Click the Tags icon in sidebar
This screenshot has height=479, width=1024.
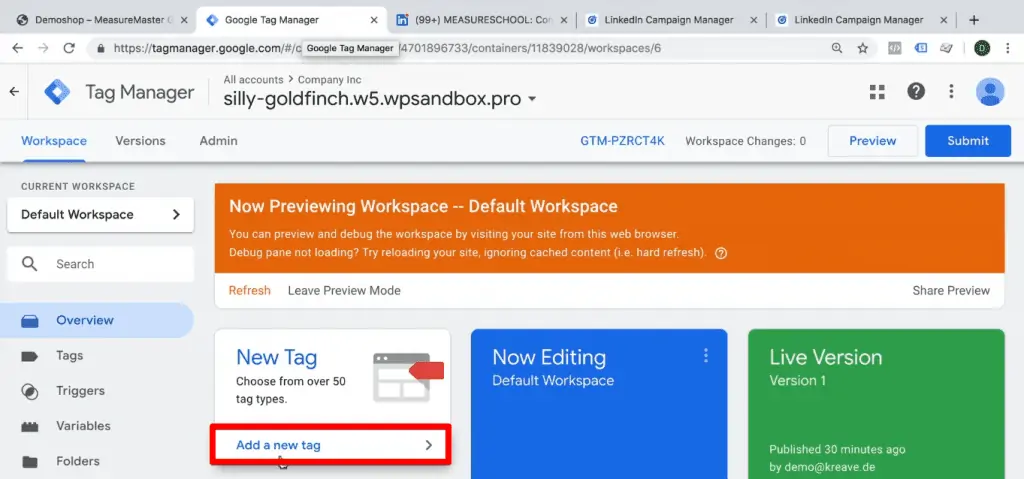(29, 356)
